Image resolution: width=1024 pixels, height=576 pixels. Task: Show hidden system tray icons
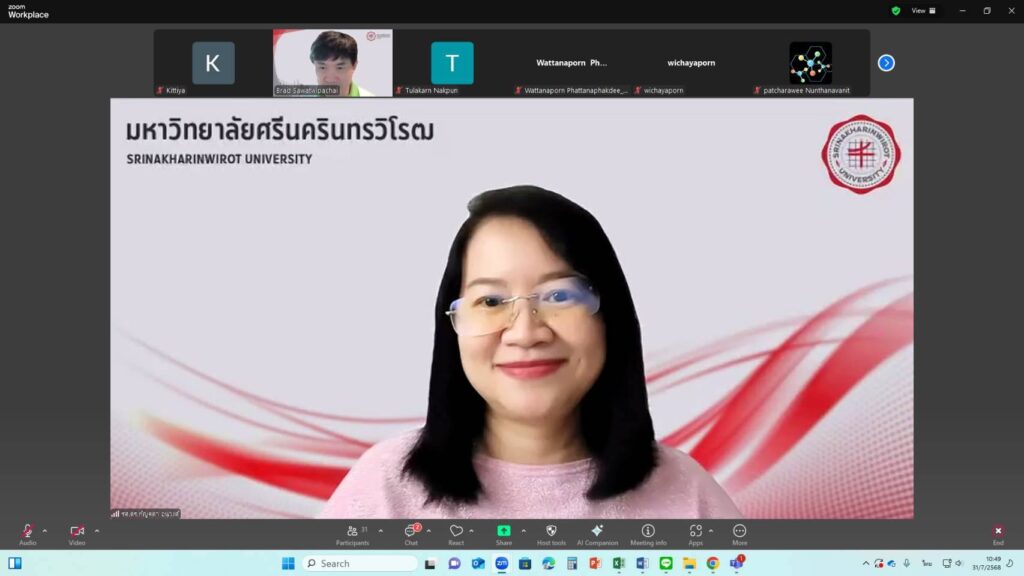(x=866, y=564)
